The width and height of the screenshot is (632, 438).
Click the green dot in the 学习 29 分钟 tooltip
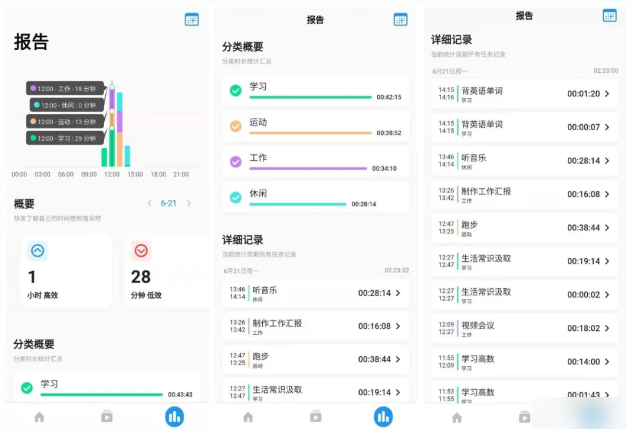(x=33, y=138)
